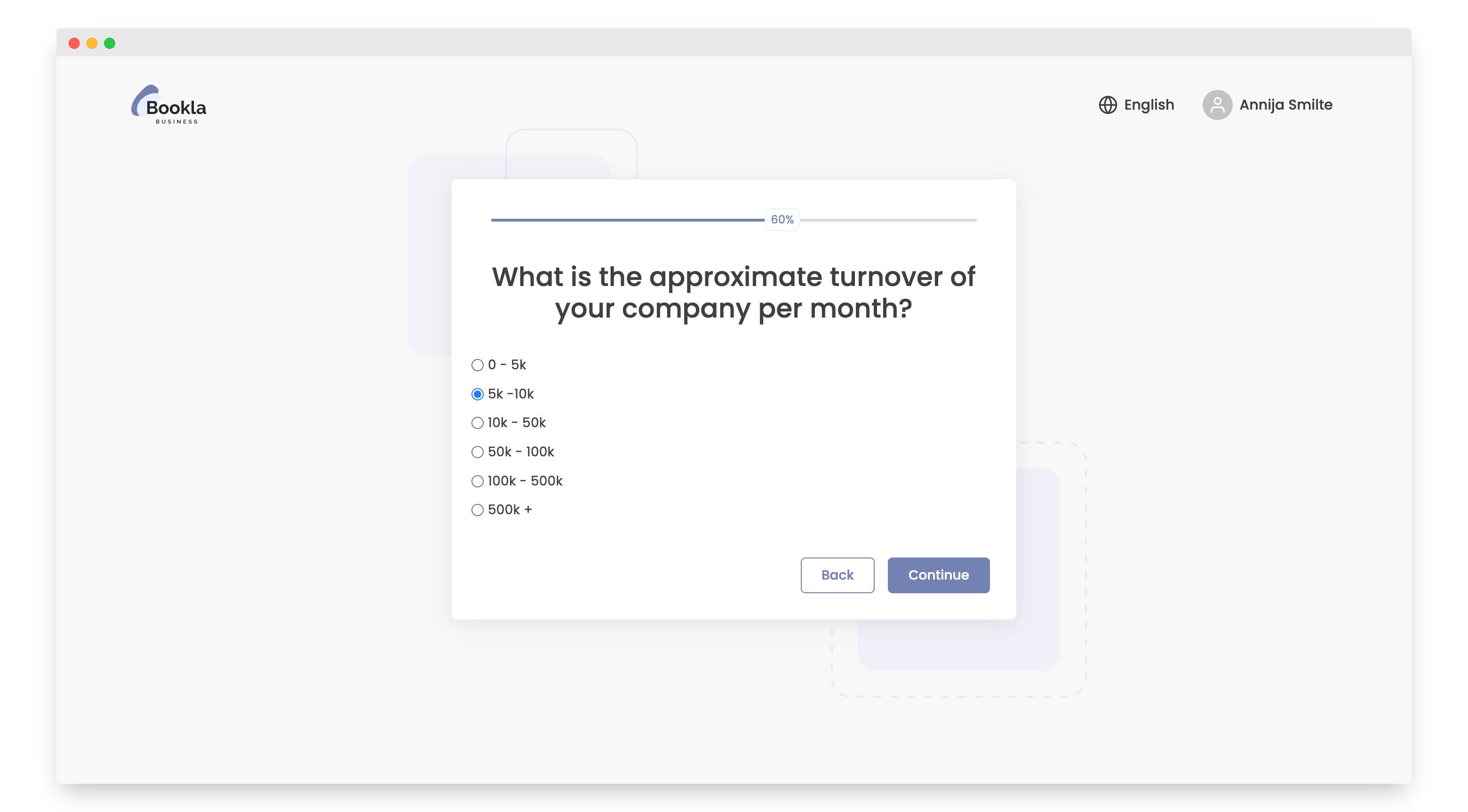1468x812 pixels.
Task: Go back with the Back button
Action: [837, 575]
